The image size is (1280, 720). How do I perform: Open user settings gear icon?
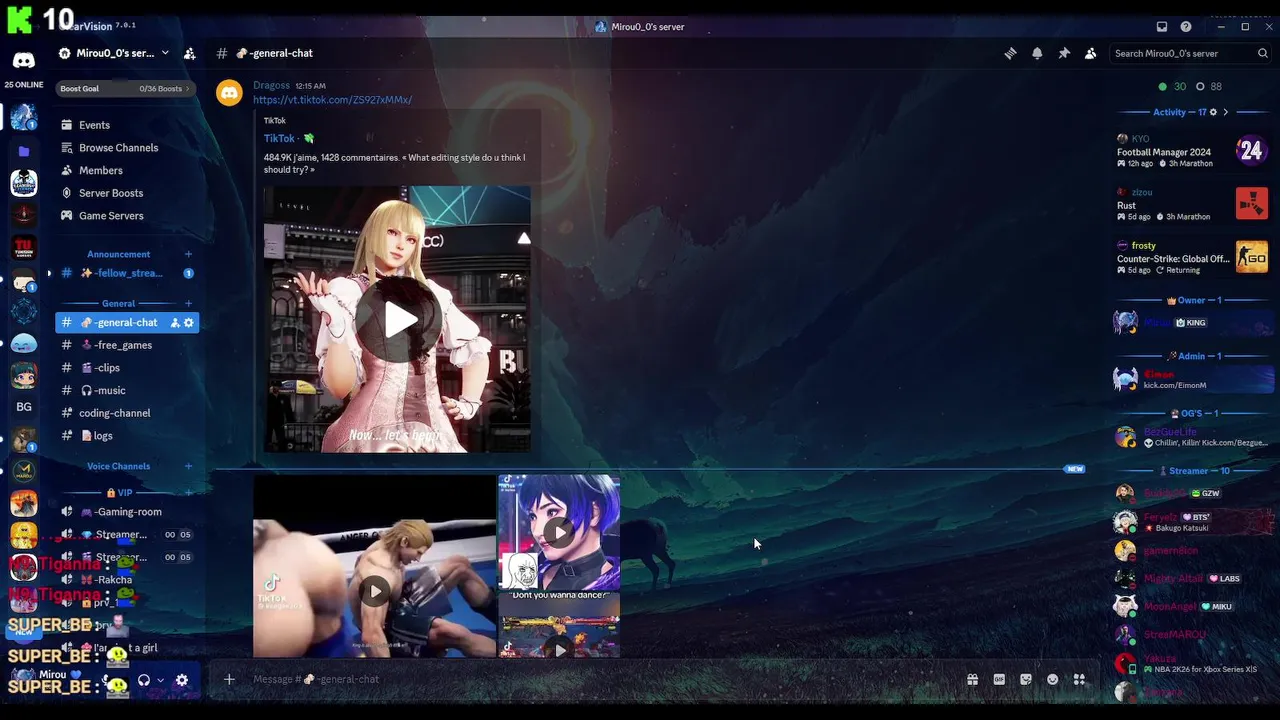(182, 680)
